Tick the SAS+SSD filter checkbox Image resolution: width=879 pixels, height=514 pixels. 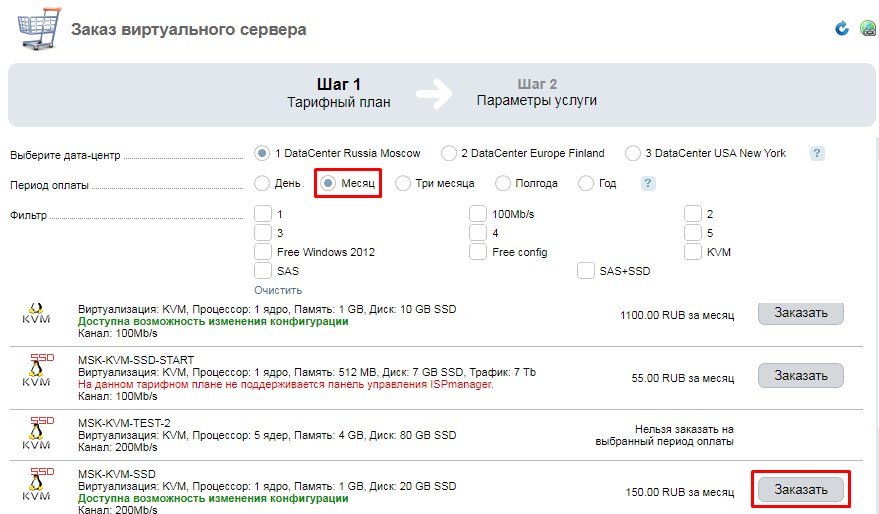click(x=586, y=271)
